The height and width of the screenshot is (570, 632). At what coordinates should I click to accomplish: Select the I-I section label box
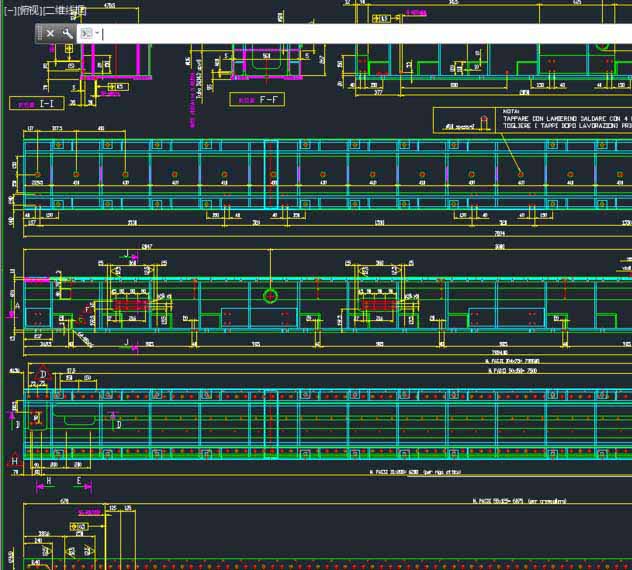point(37,104)
